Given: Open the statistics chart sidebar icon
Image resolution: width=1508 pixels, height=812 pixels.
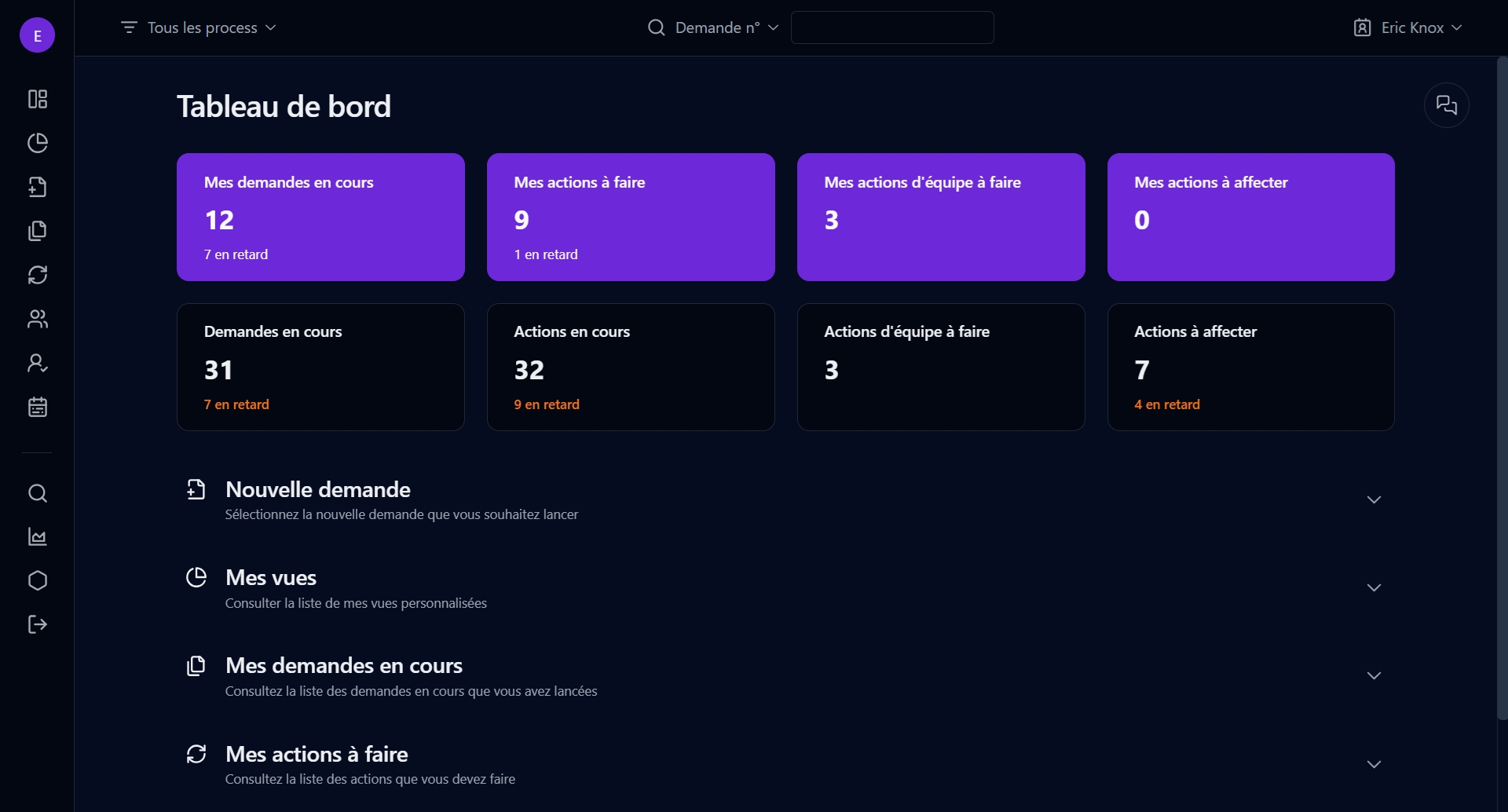Looking at the screenshot, I should coord(38,537).
